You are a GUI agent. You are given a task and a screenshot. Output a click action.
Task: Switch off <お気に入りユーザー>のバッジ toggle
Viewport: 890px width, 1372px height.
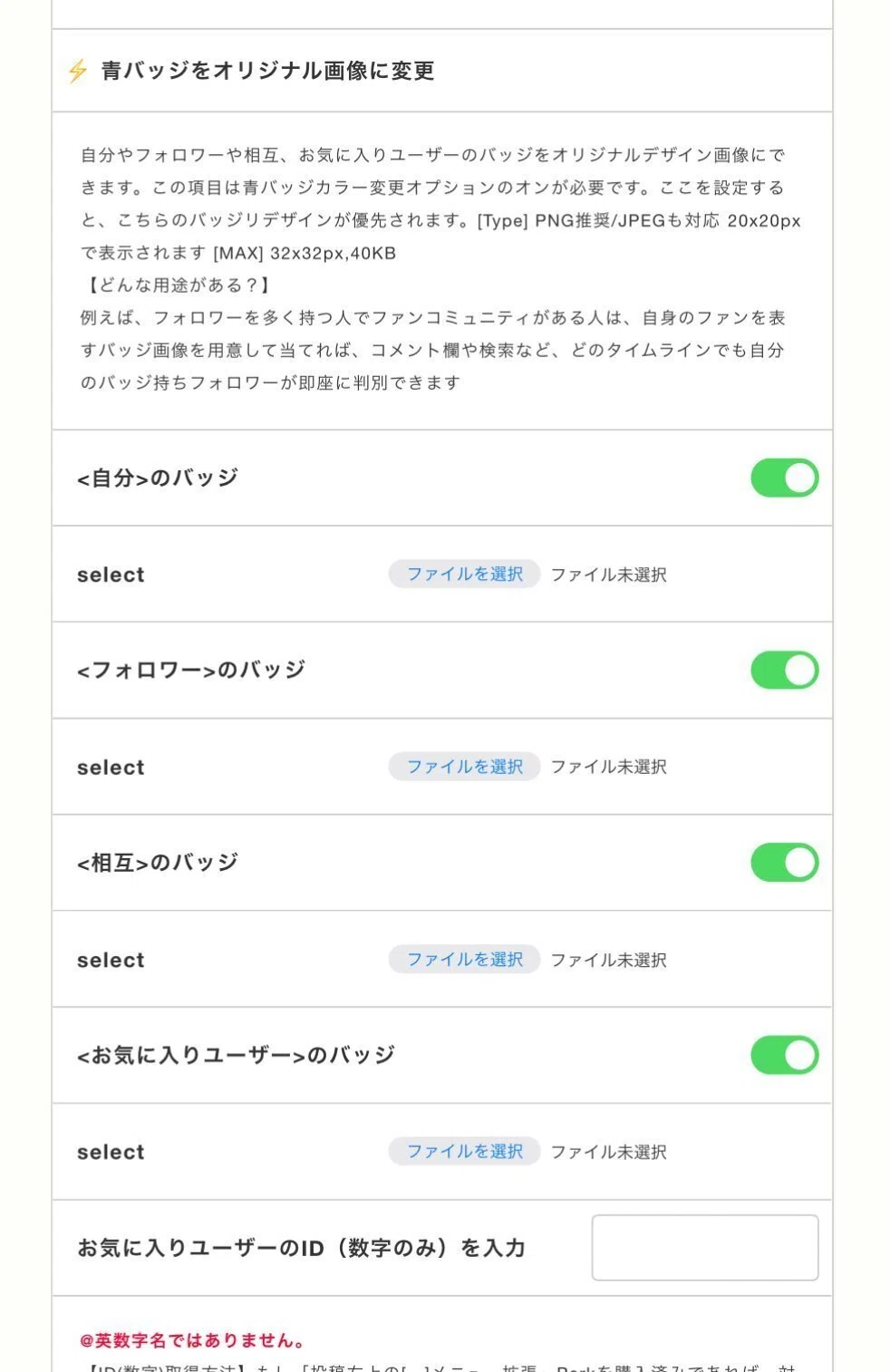pyautogui.click(x=784, y=1055)
